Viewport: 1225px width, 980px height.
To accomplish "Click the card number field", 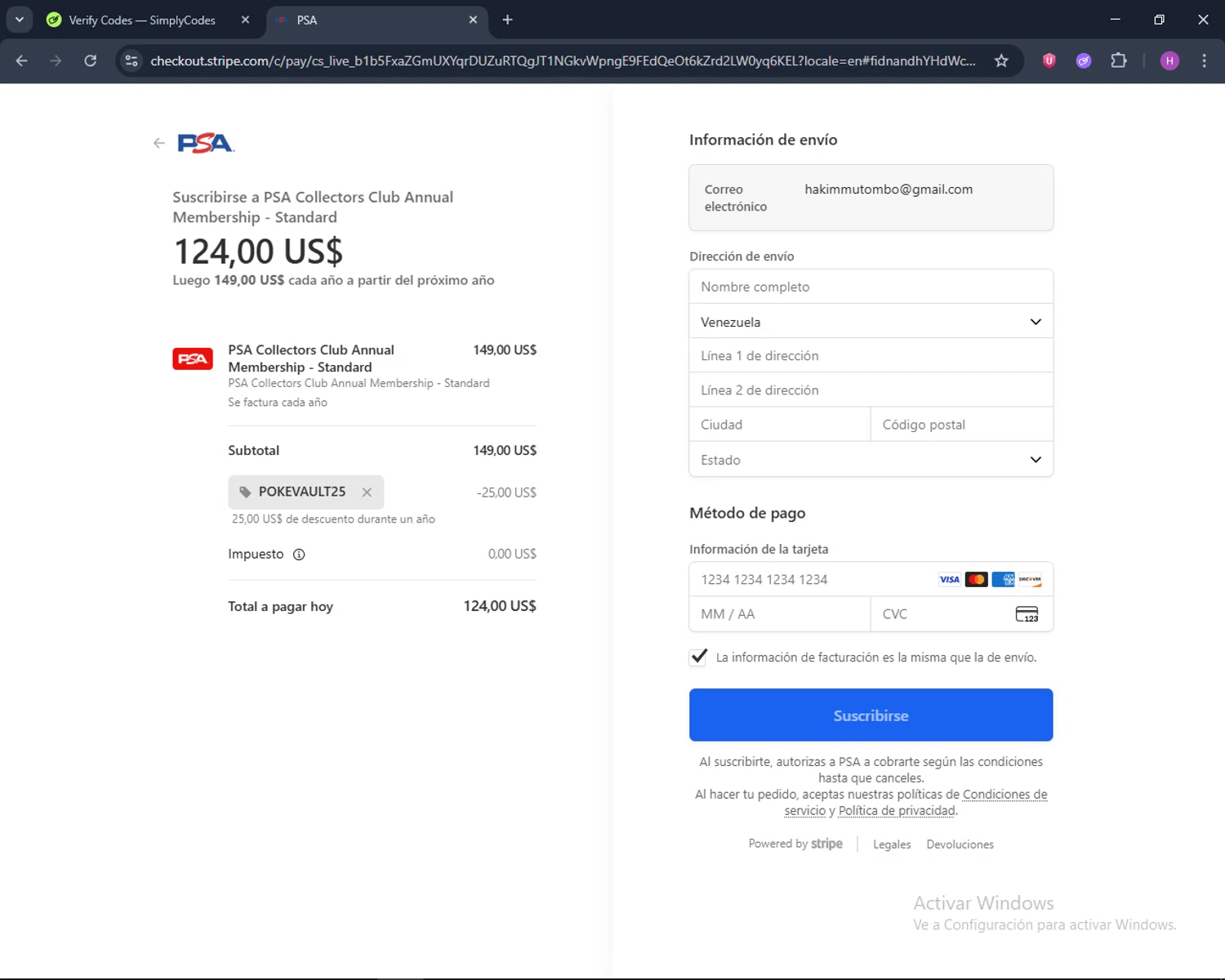I will 871,580.
